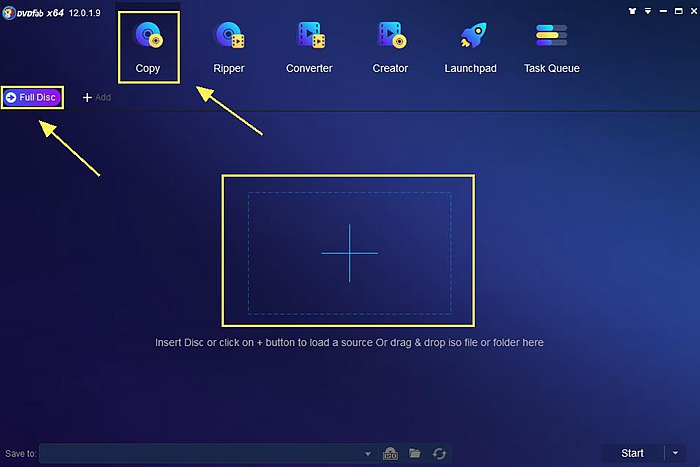Open the output folder browse icon
Viewport: 700px width, 467px height.
[x=415, y=454]
